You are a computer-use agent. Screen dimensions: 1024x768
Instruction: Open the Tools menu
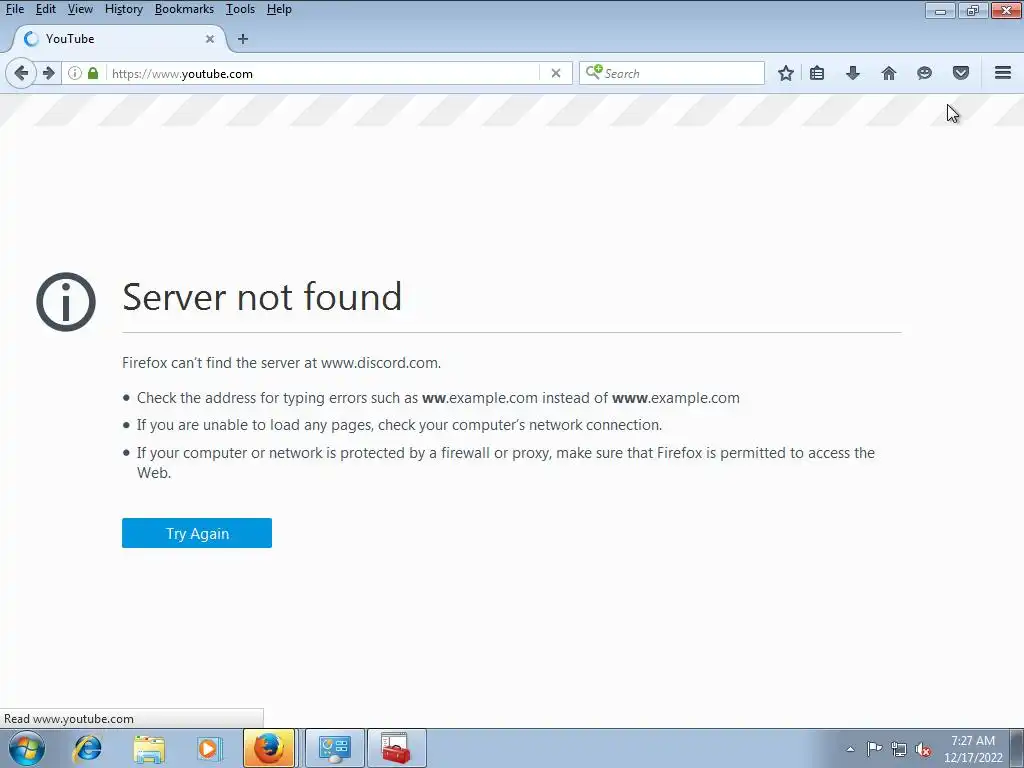pyautogui.click(x=240, y=9)
